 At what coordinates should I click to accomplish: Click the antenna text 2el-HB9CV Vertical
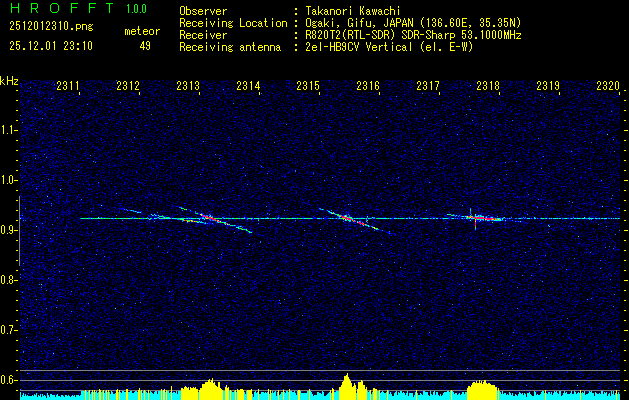tap(389, 47)
